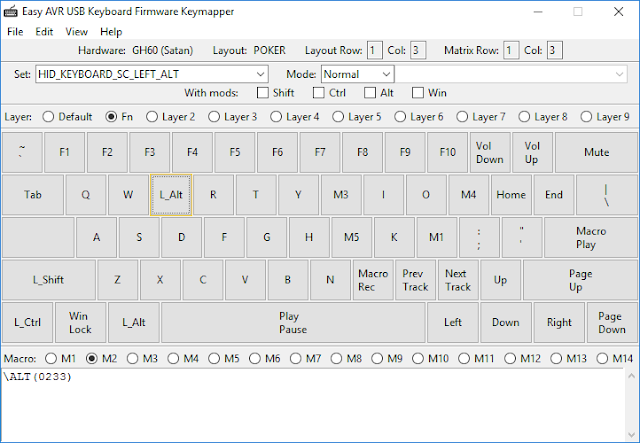
Task: Click the backslash pipe key
Action: [x=607, y=195]
